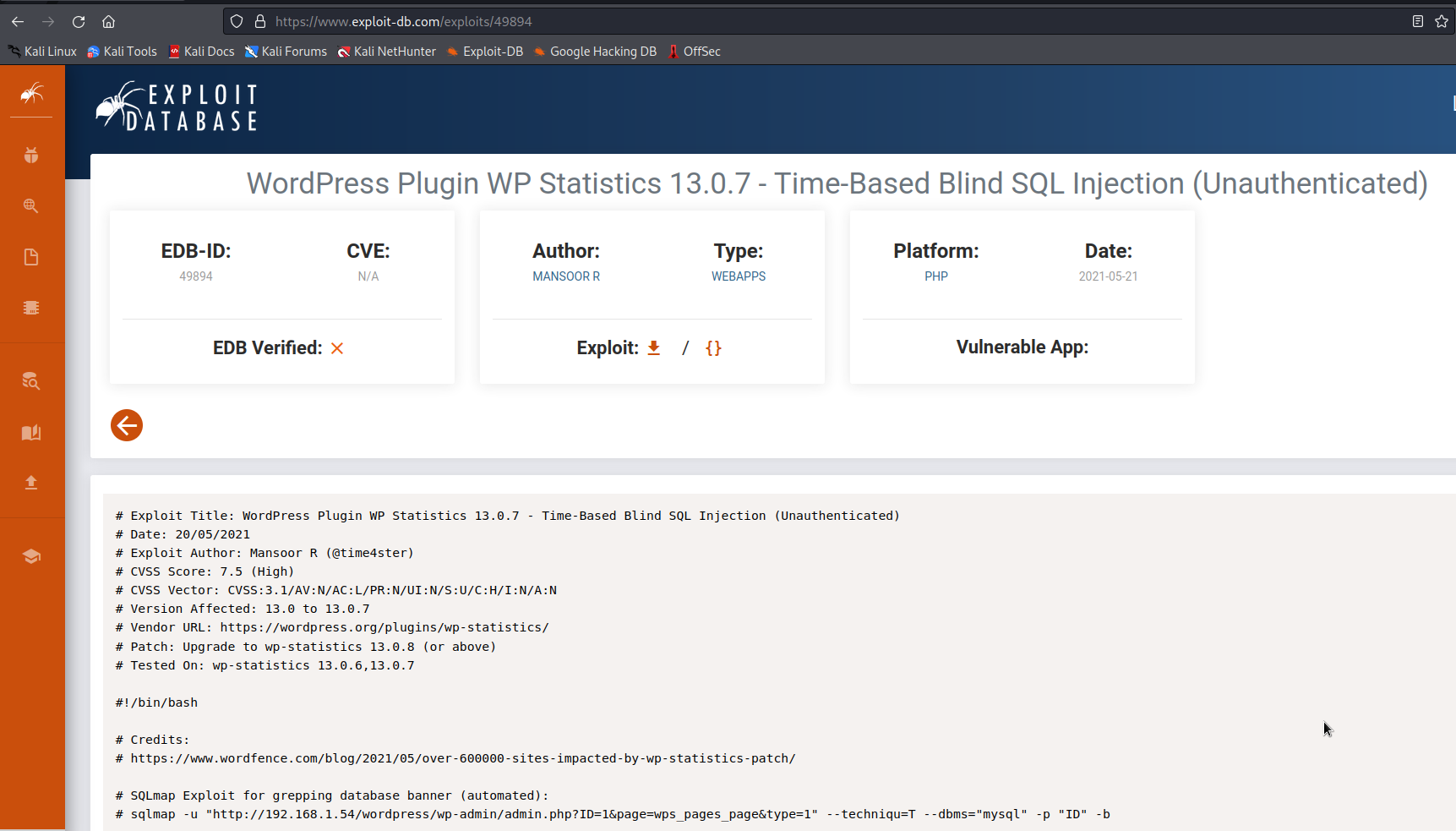Click the Exploit Database header logo
The width and height of the screenshot is (1456, 831).
(x=177, y=107)
